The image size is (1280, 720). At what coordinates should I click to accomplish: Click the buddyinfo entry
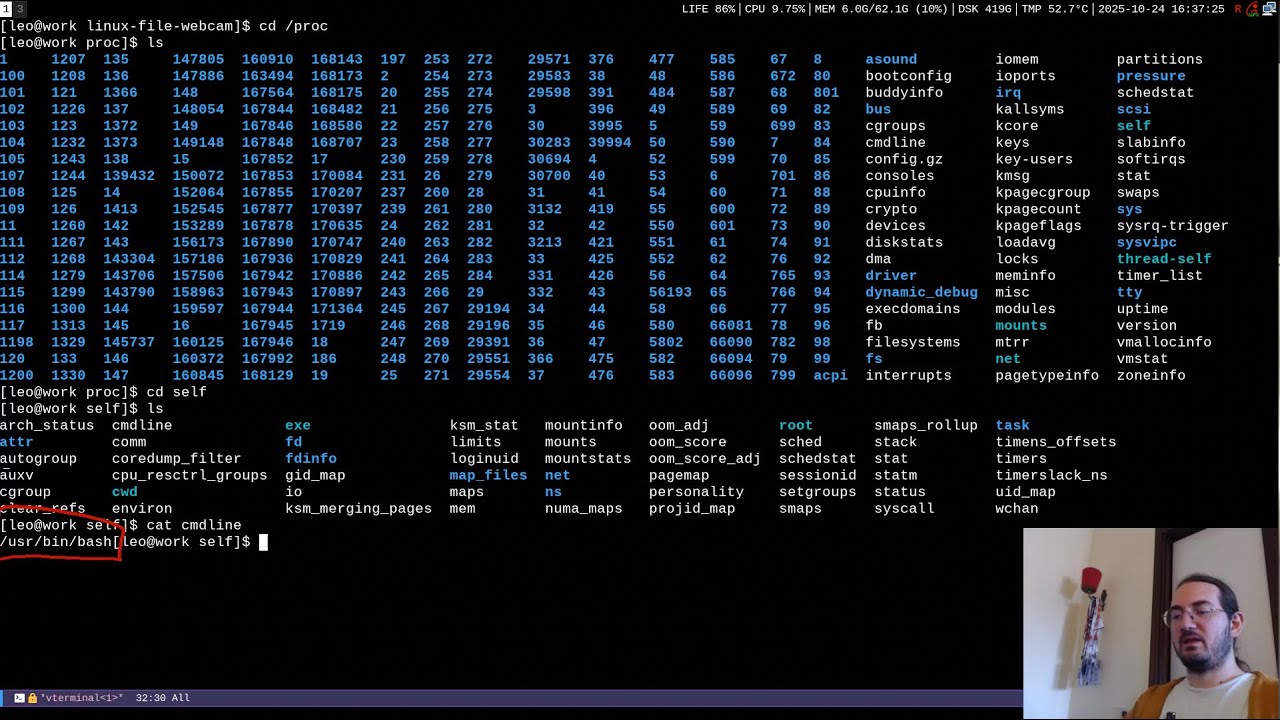(x=904, y=93)
